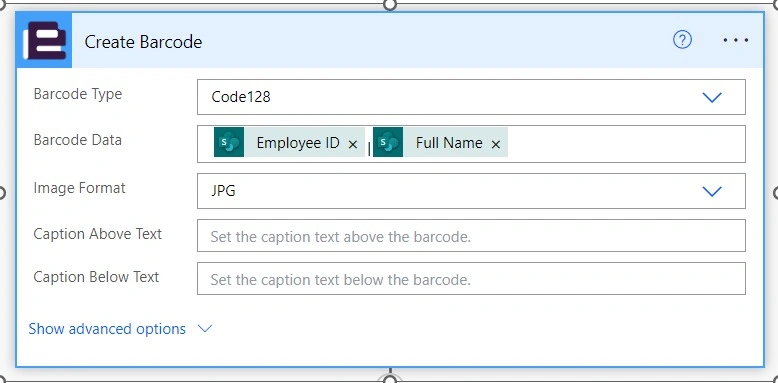Focus the Caption Above Text field

(471, 236)
